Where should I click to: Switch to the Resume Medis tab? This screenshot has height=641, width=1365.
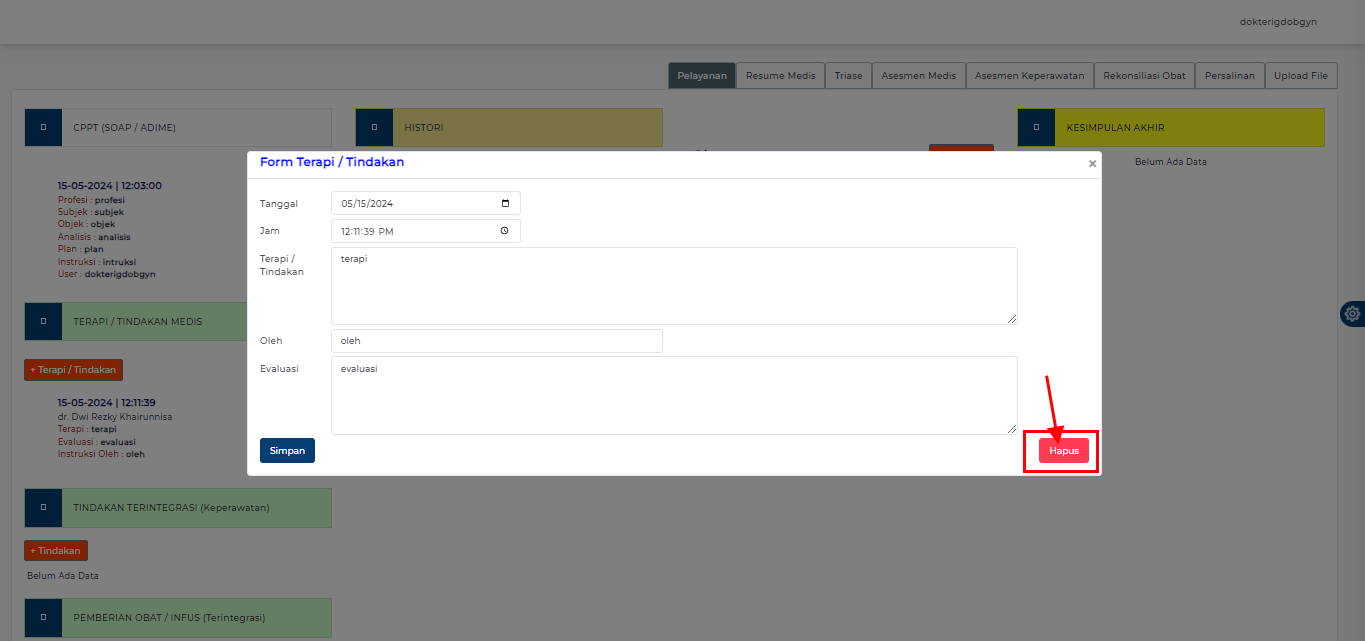(780, 75)
